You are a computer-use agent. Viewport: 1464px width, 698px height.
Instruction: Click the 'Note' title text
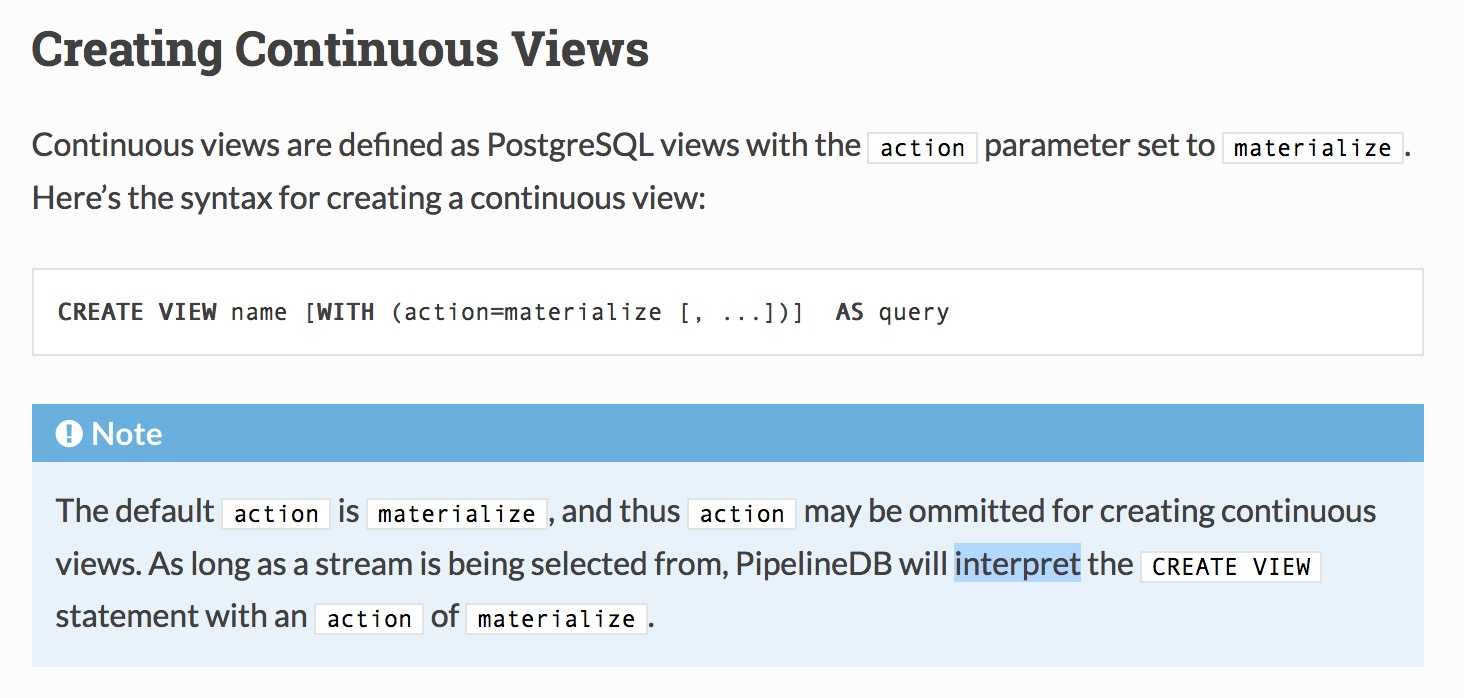127,434
